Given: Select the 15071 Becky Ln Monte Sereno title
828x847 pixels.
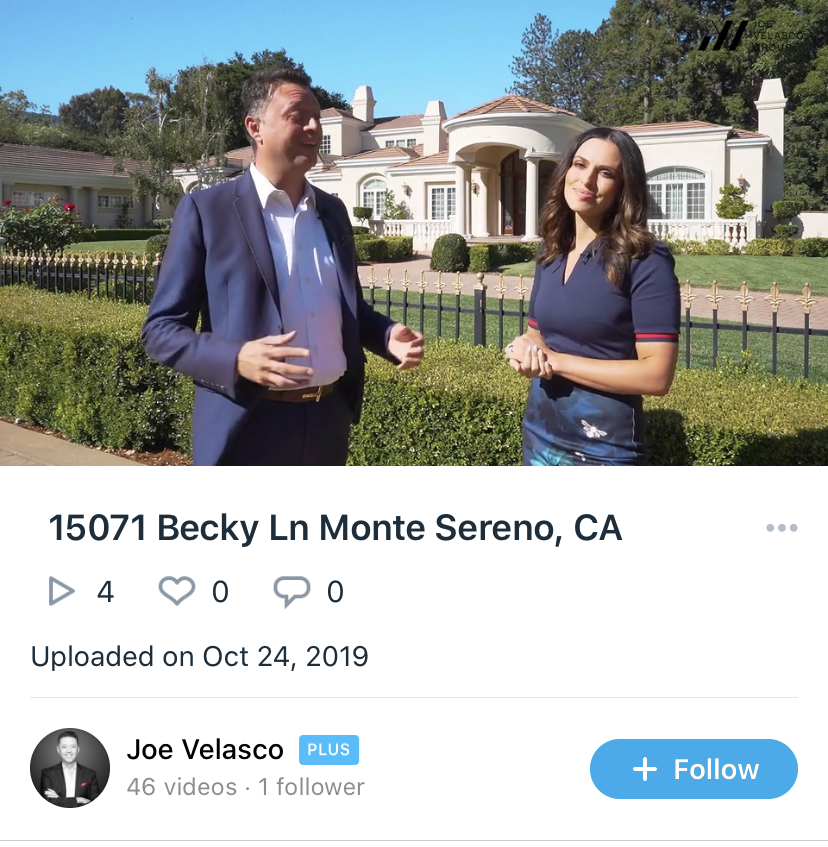Looking at the screenshot, I should [335, 528].
